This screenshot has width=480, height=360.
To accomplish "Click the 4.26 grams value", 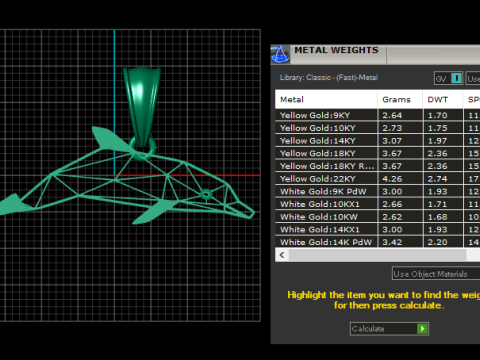I will [392, 179].
